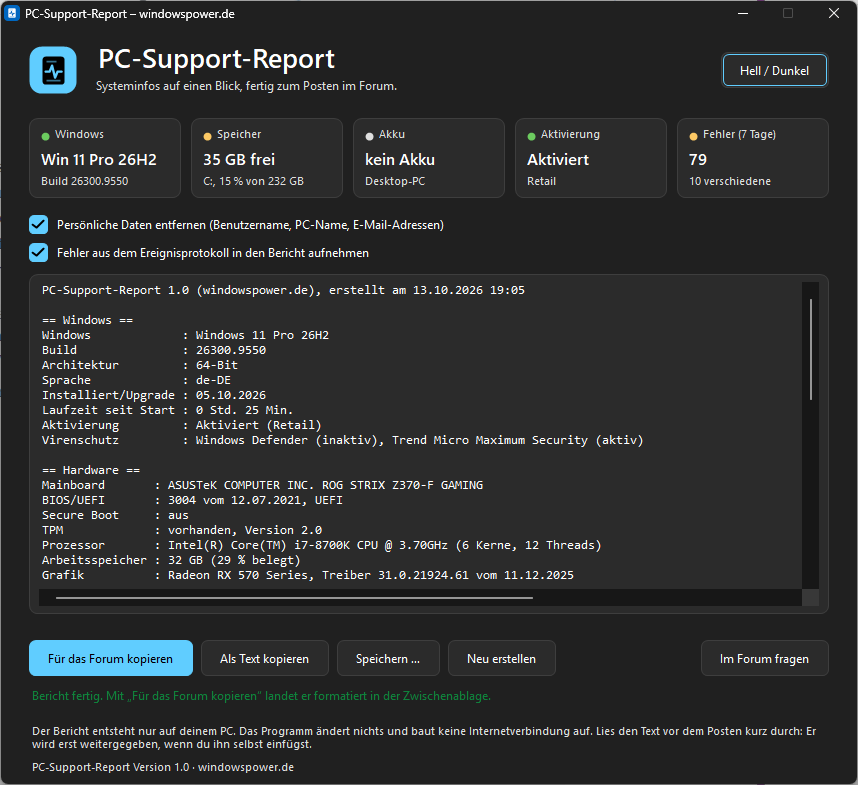
Task: Uncheck 'Persönliche Daten entfernen' checkbox
Action: pyautogui.click(x=39, y=225)
